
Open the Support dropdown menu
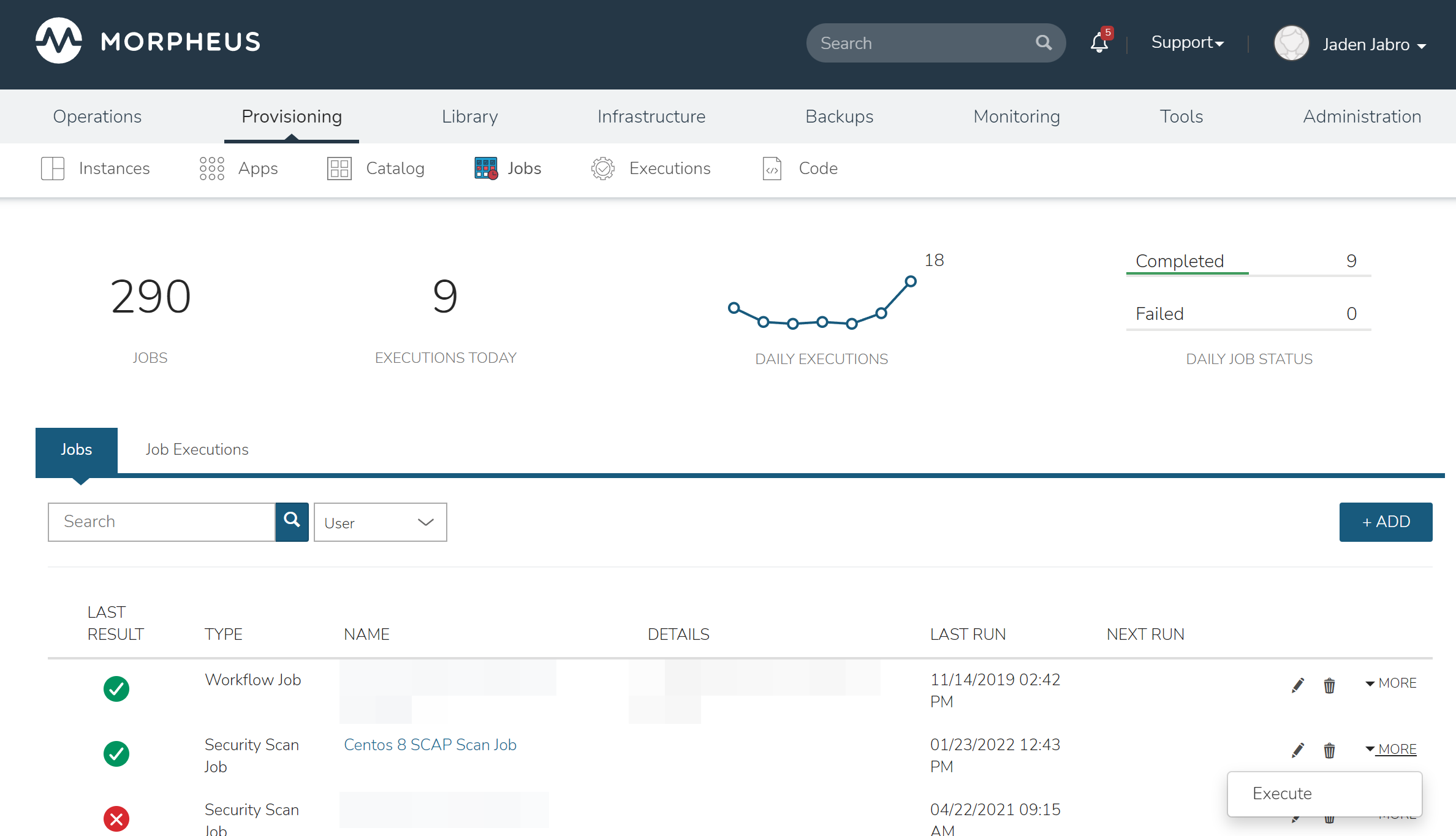(1187, 43)
